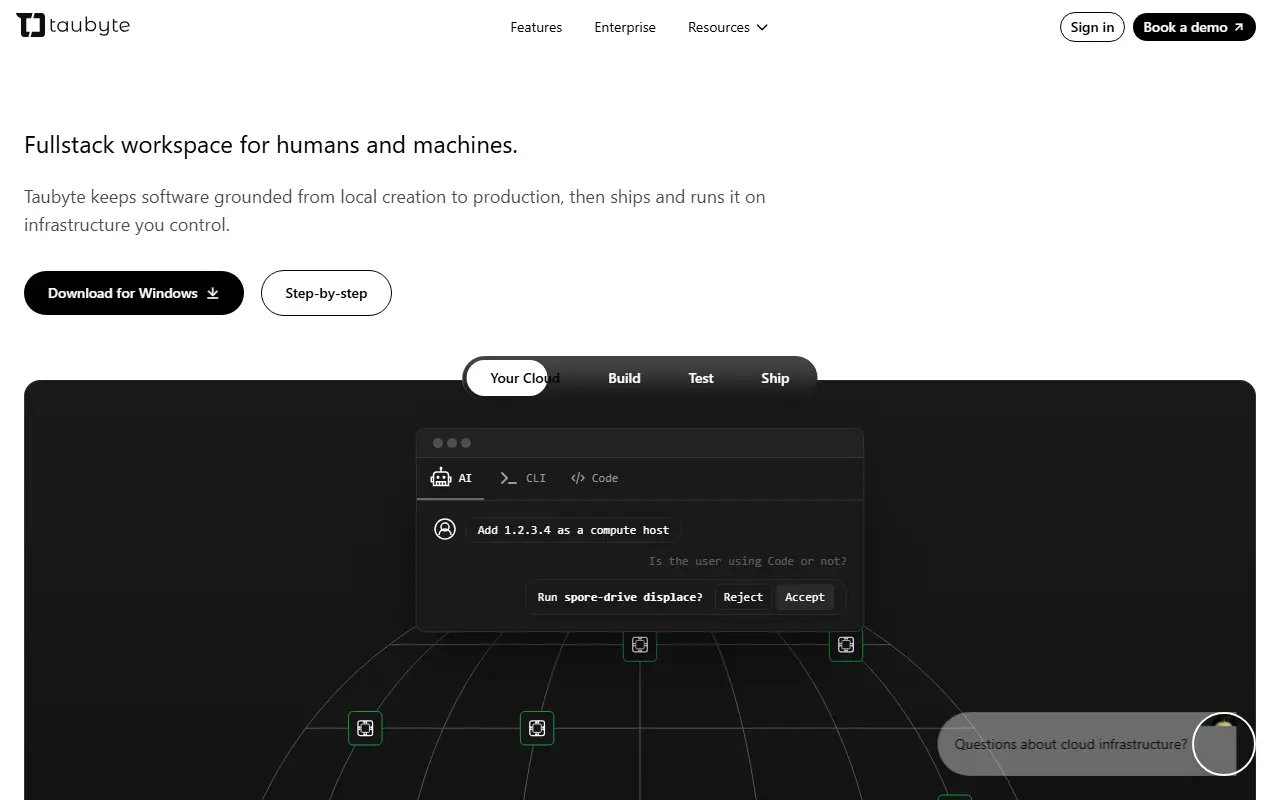Accept the spore-drive displace command
The width and height of the screenshot is (1280, 800).
[x=805, y=597]
